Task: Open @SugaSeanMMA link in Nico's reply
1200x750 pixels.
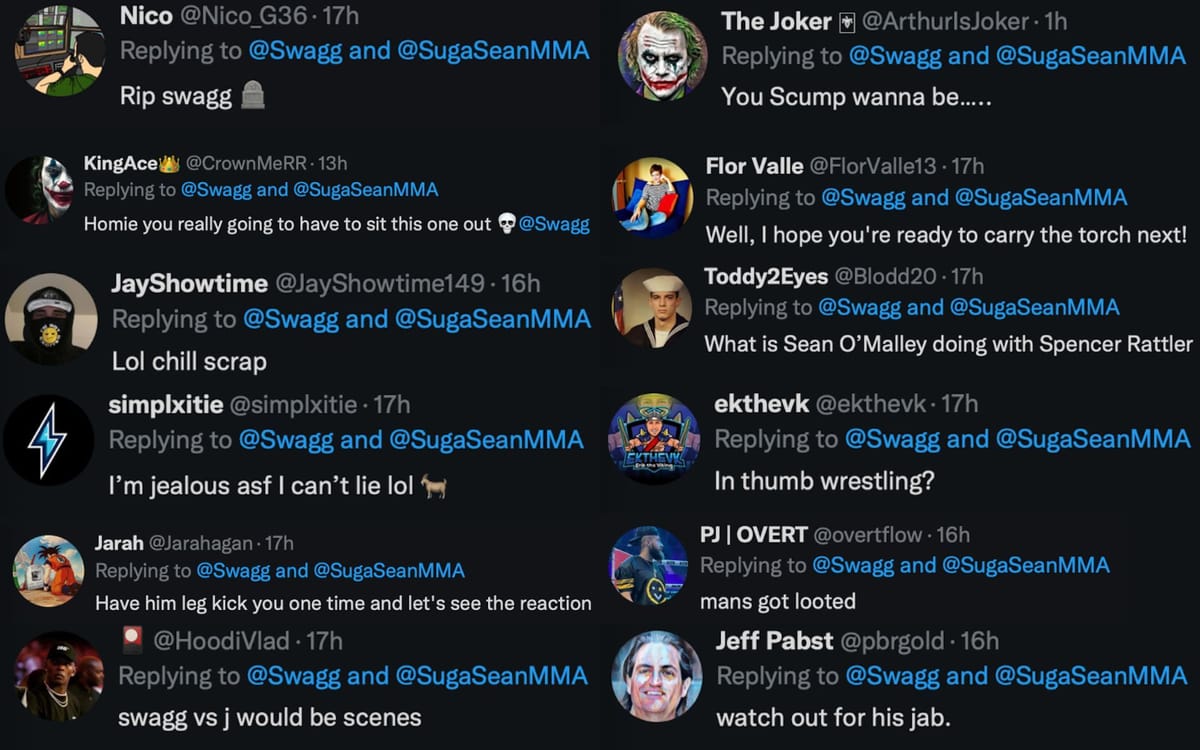Action: [x=493, y=50]
